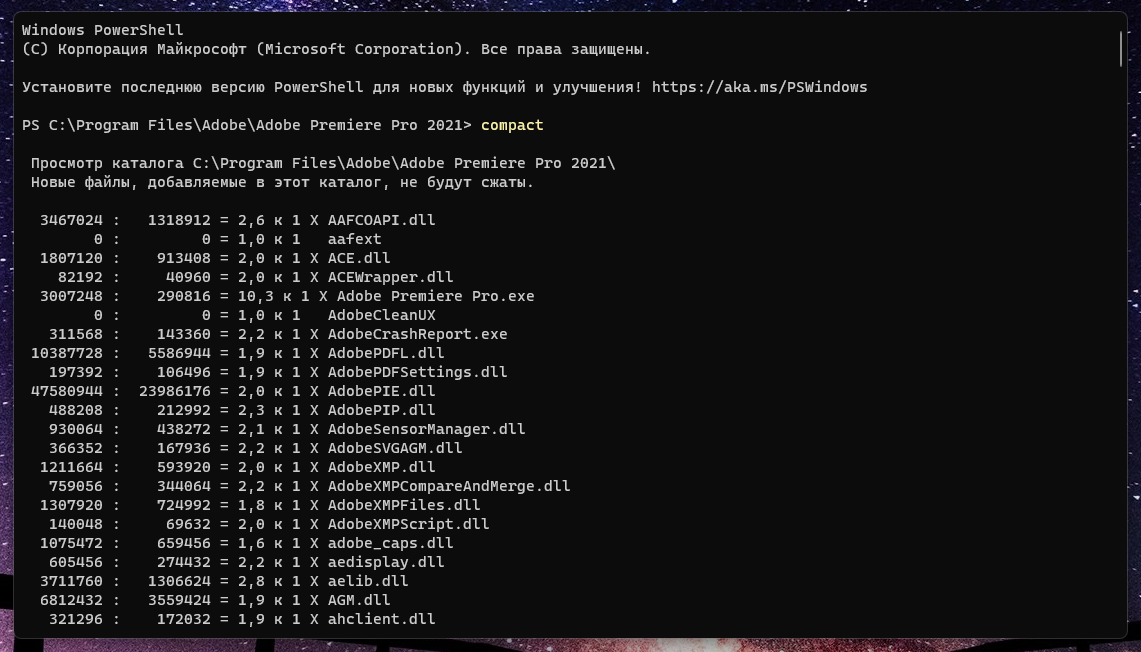Click the size value 3711760
Viewport: 1141px width, 652px height.
pyautogui.click(x=71, y=579)
